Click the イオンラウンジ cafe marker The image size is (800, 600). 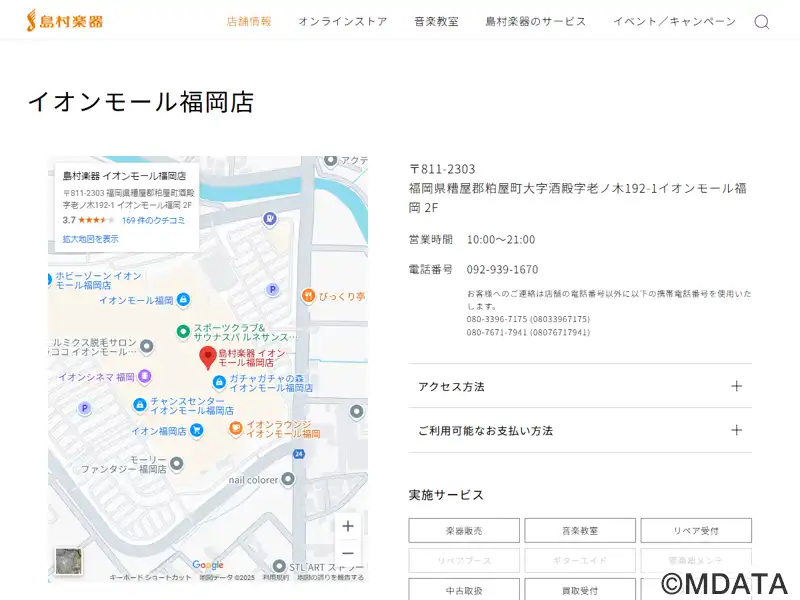tap(235, 428)
